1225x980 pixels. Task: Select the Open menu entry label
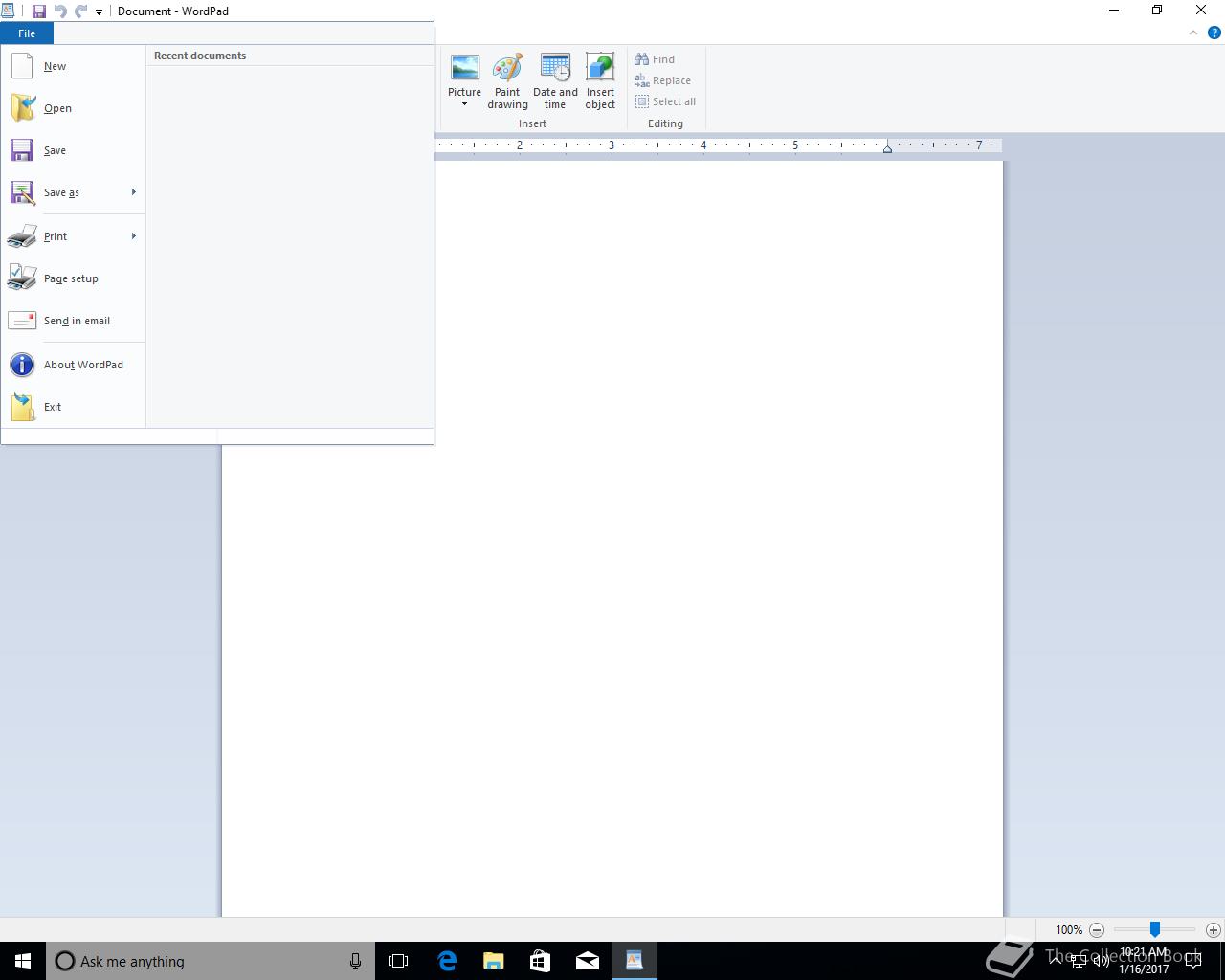[57, 108]
